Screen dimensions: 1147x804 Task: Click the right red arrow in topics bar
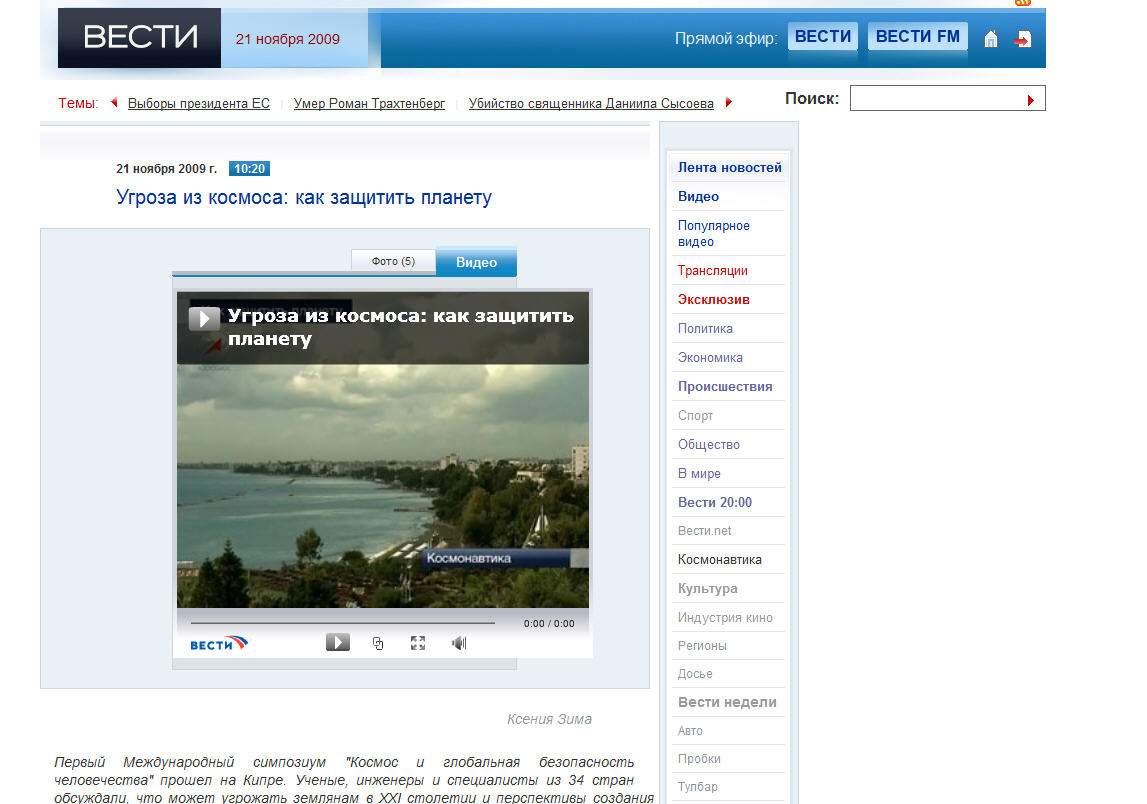729,102
